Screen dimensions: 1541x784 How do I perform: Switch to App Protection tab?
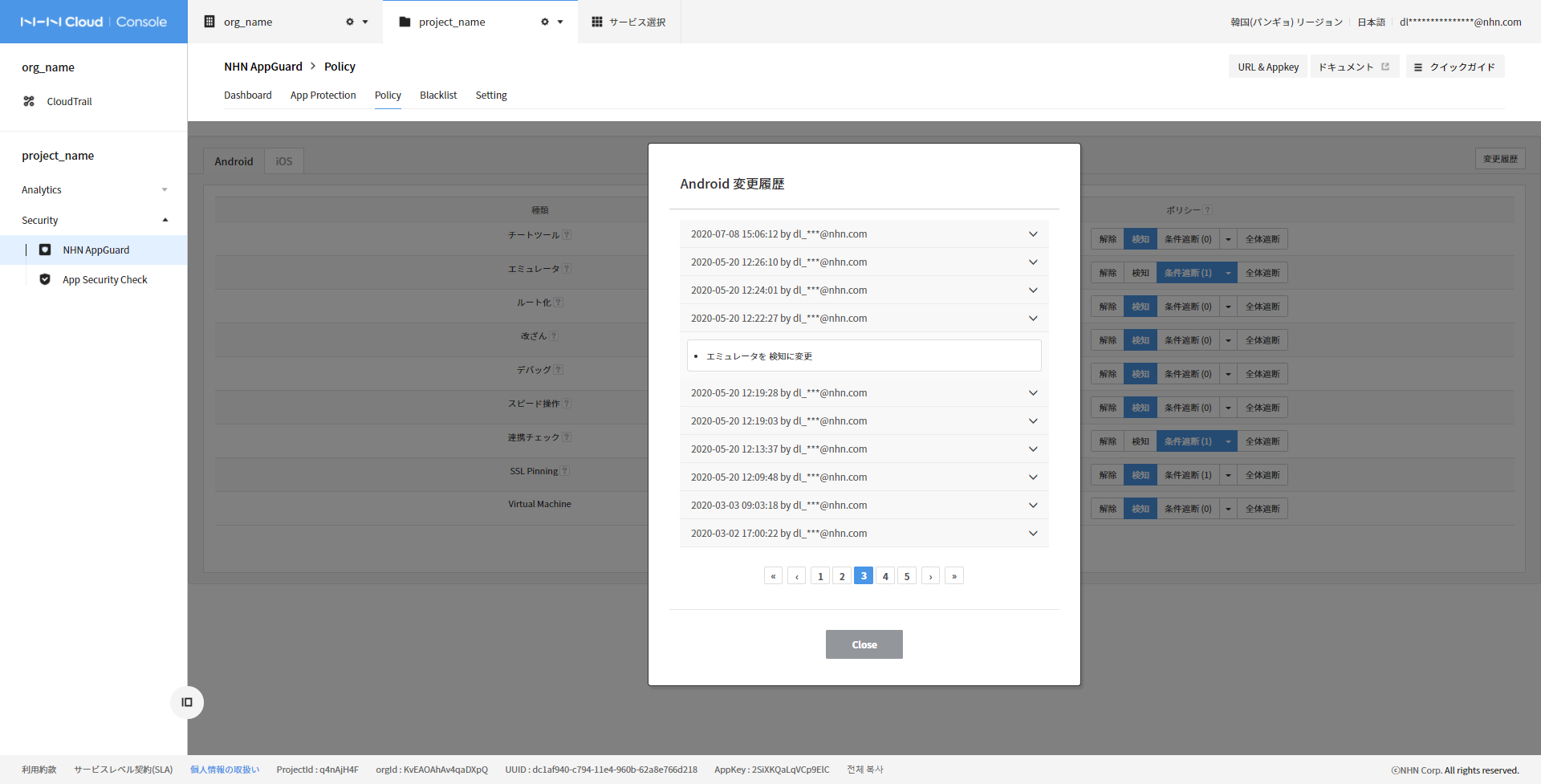coord(323,95)
